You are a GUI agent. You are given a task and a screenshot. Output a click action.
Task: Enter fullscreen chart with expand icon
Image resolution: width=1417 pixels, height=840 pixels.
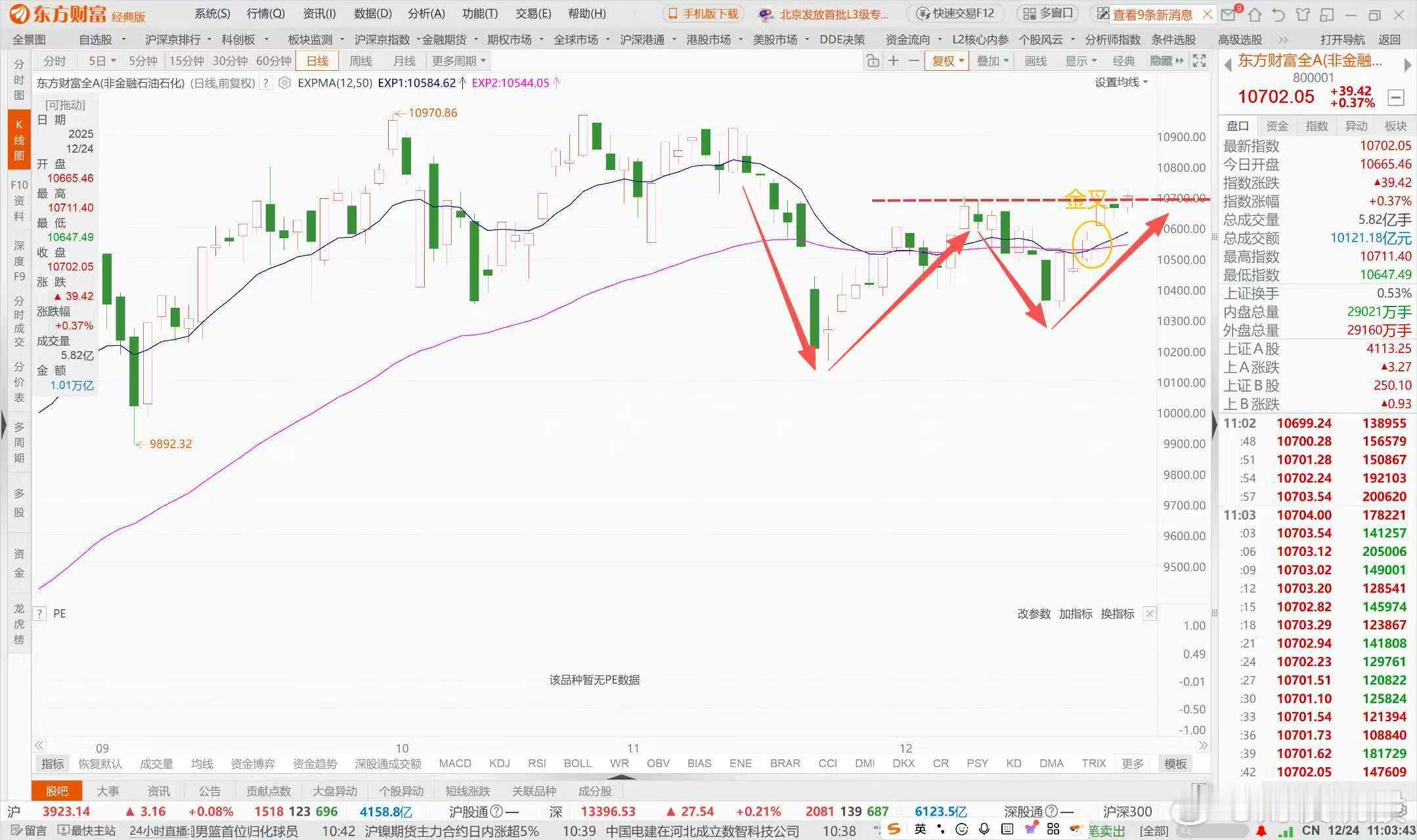coord(1199,61)
